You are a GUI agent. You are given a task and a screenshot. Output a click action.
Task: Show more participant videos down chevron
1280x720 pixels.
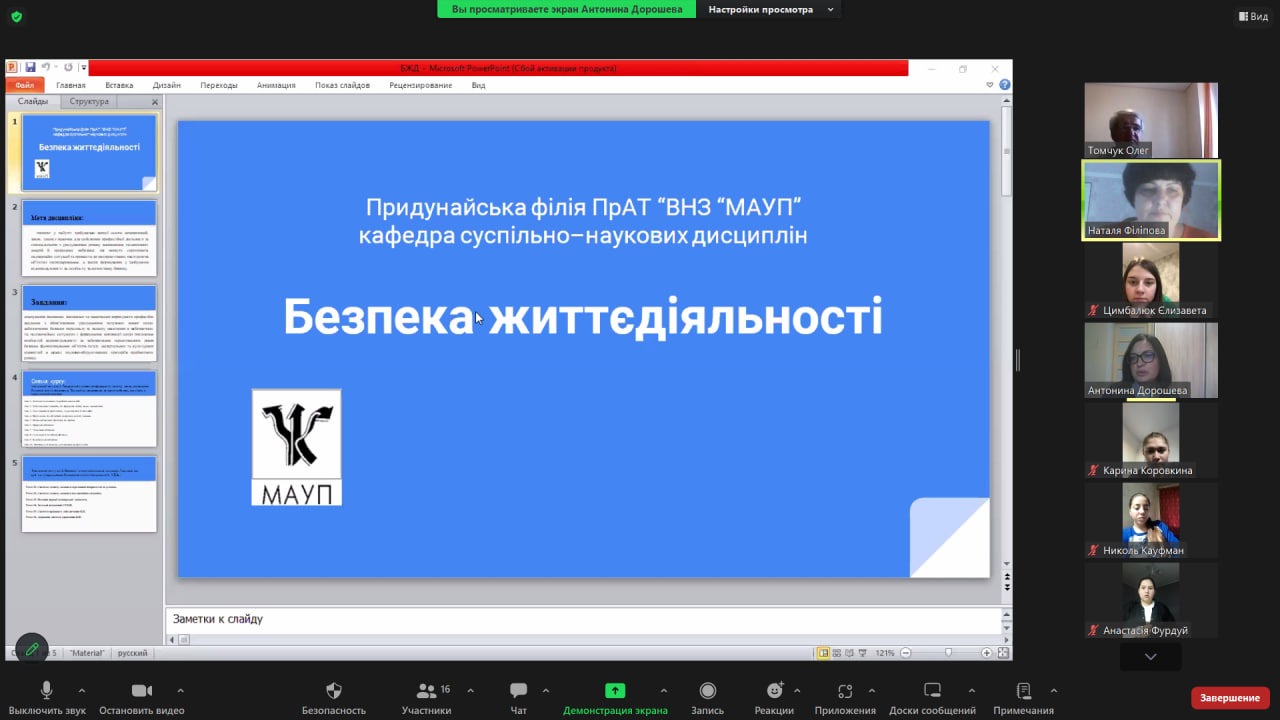(x=1150, y=657)
